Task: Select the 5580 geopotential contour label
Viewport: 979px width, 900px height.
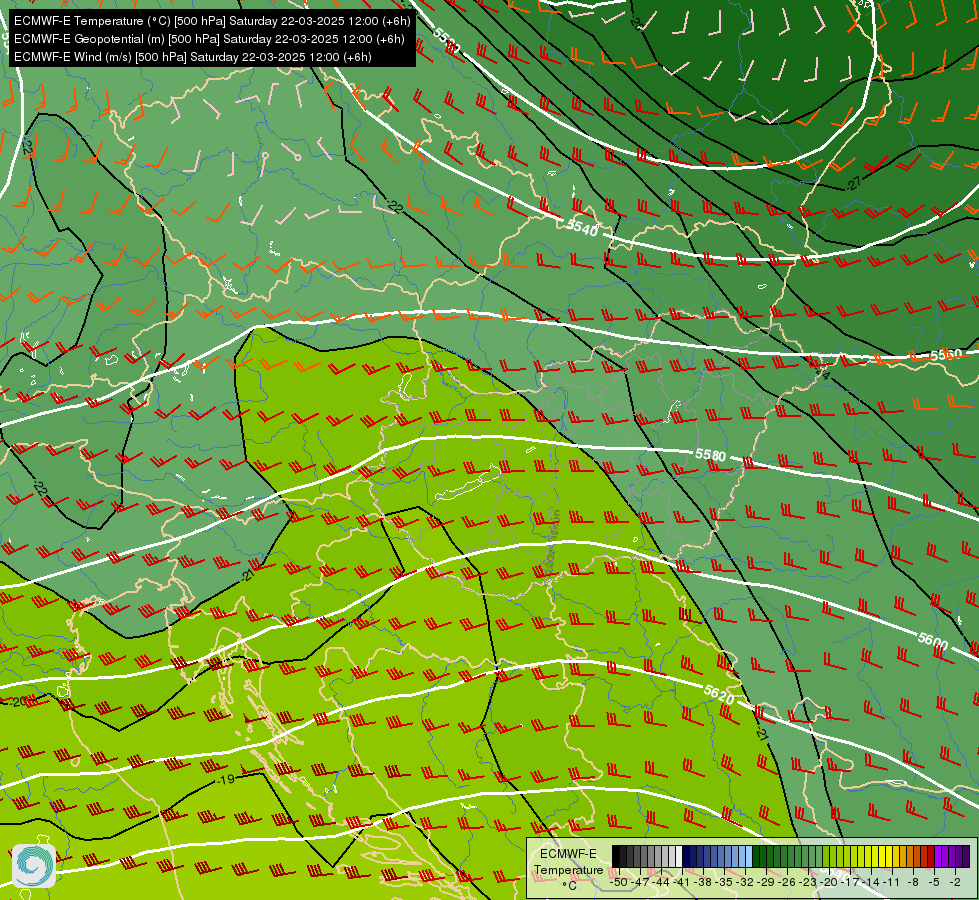Action: coord(711,455)
